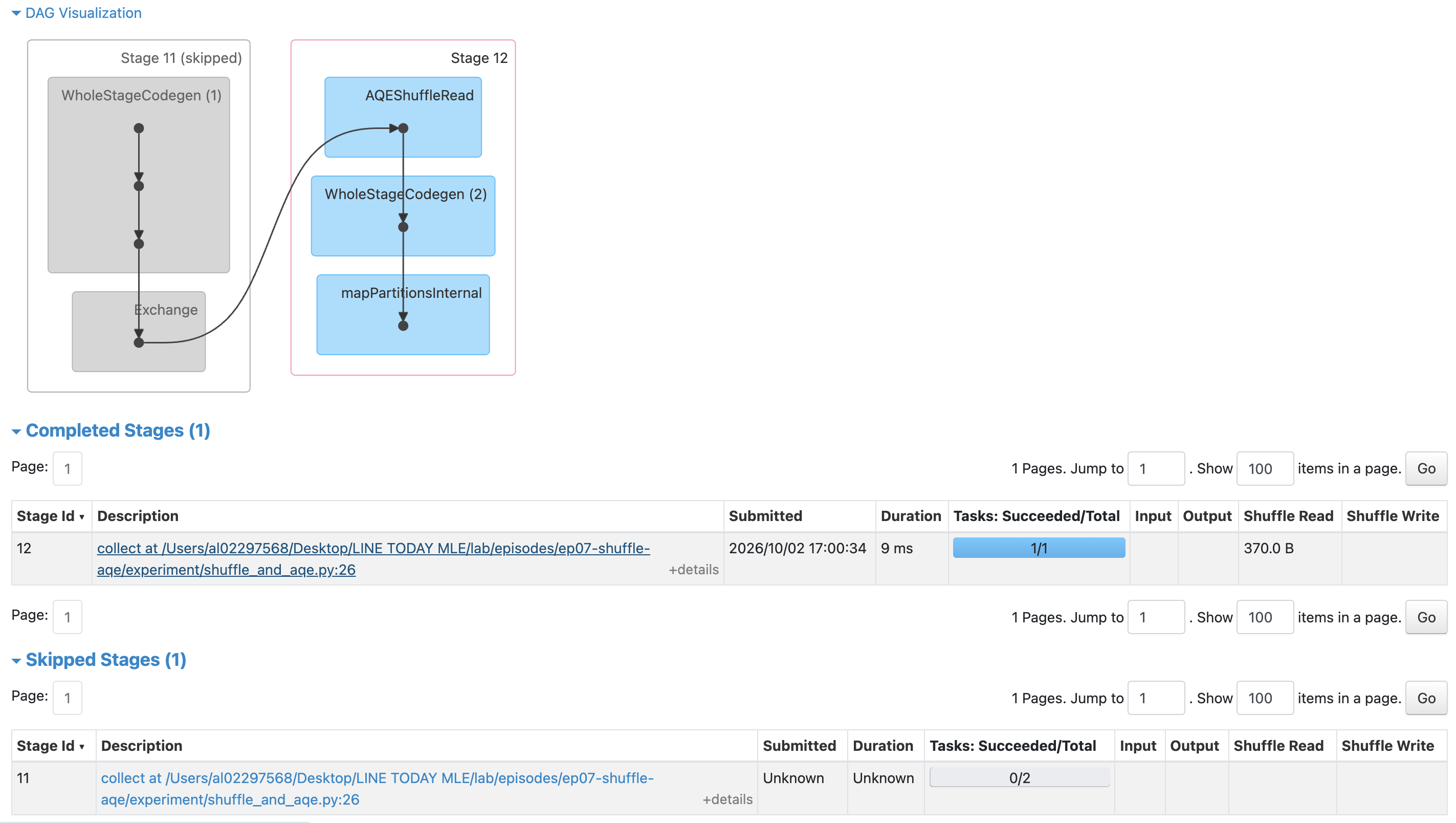
Task: Click the 1/1 tasks progress bar
Action: pyautogui.click(x=1039, y=548)
